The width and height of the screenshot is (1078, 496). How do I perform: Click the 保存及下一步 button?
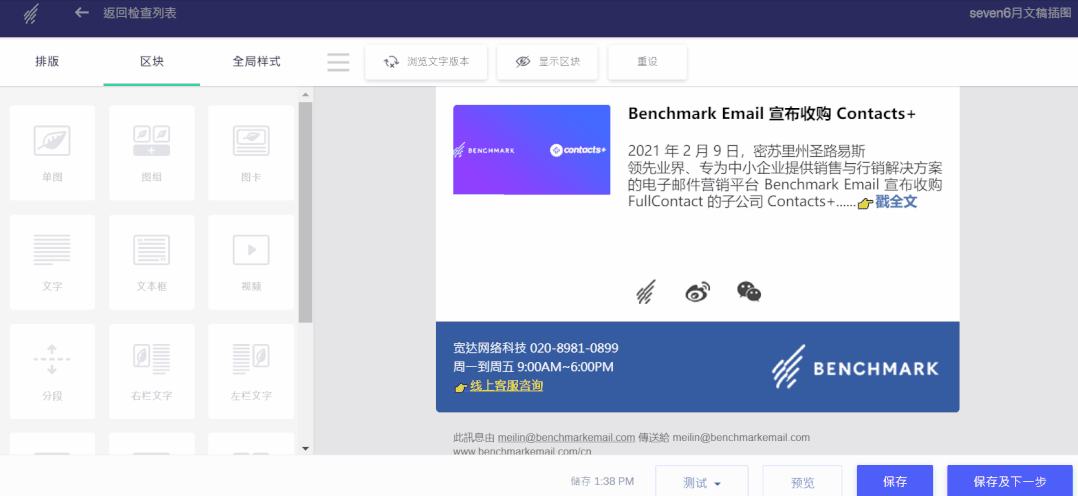pos(1009,482)
